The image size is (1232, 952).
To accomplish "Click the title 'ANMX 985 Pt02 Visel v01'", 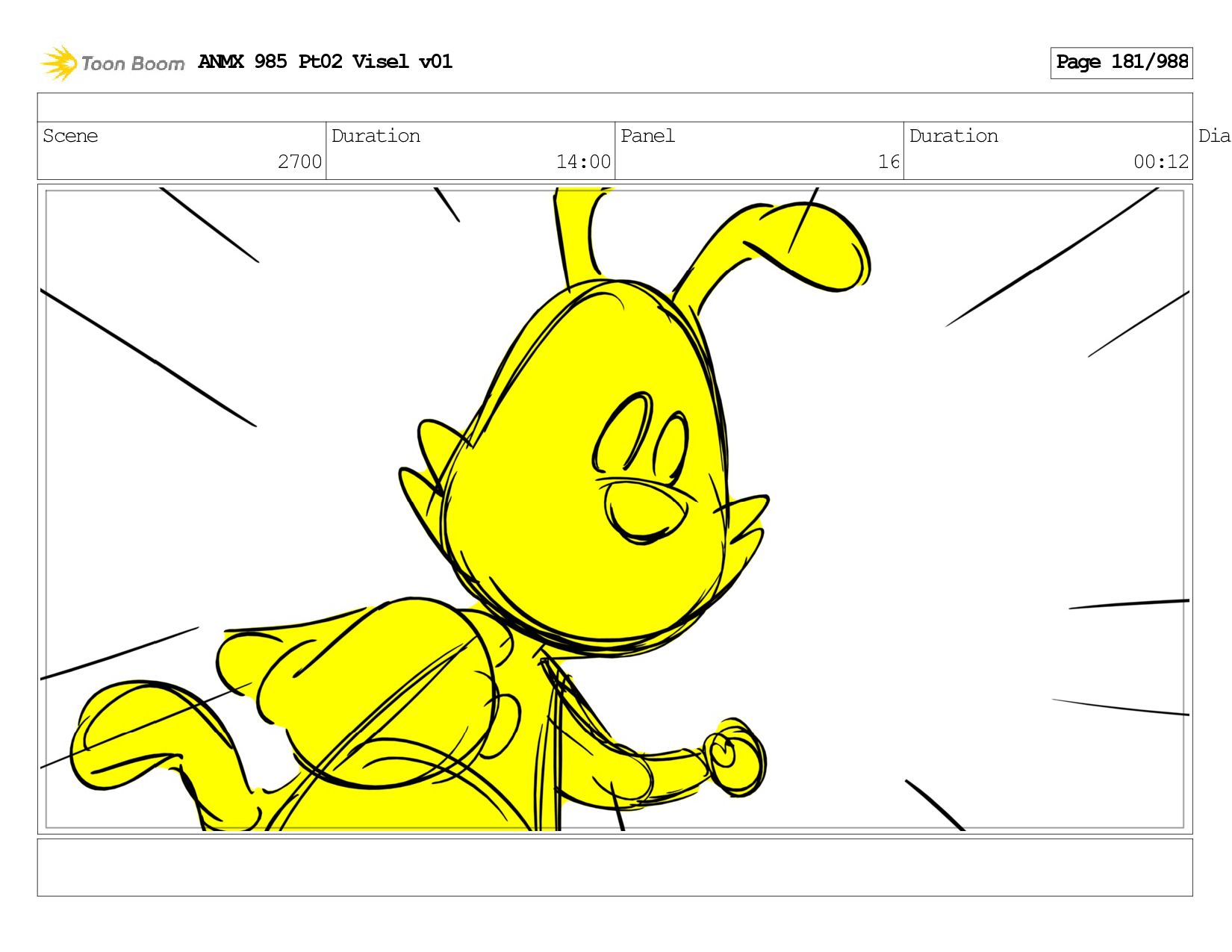I will (x=326, y=61).
